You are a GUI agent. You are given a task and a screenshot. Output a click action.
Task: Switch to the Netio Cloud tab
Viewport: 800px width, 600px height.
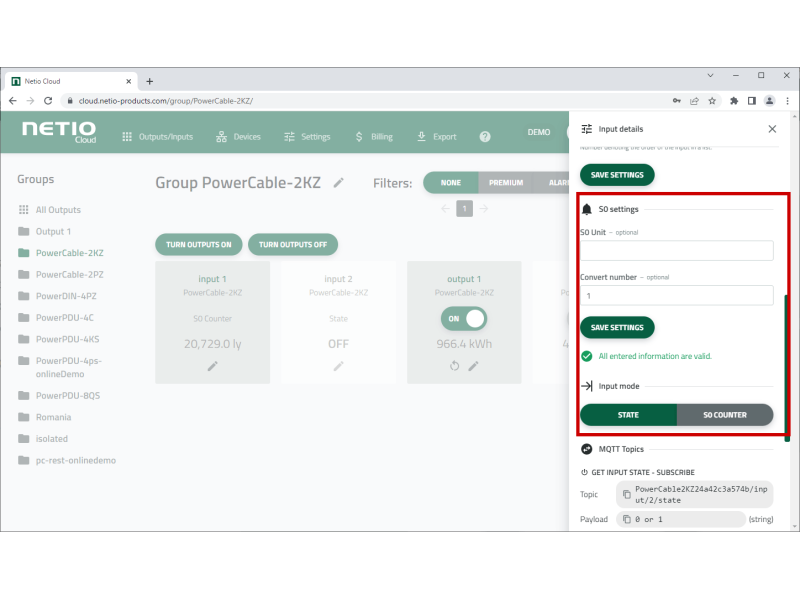71,81
